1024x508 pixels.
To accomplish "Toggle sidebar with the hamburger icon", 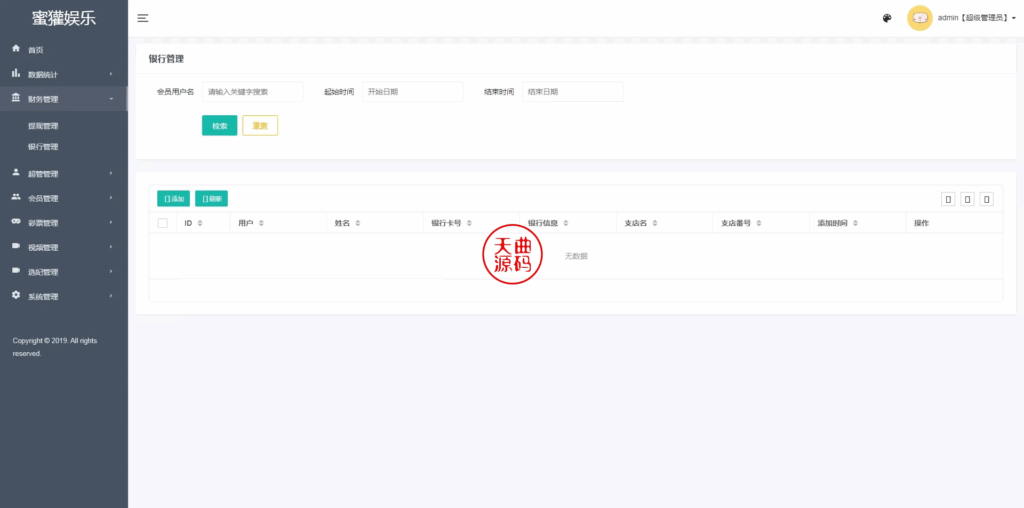I will tap(143, 18).
